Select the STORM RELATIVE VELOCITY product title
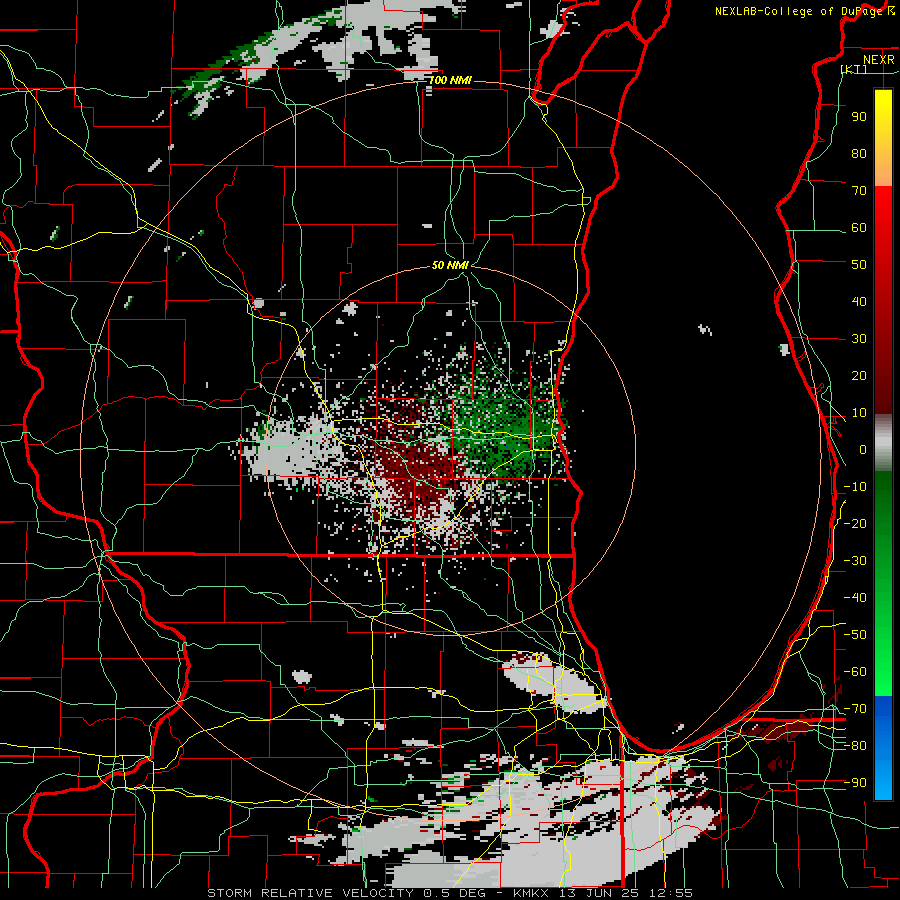 tap(313, 893)
